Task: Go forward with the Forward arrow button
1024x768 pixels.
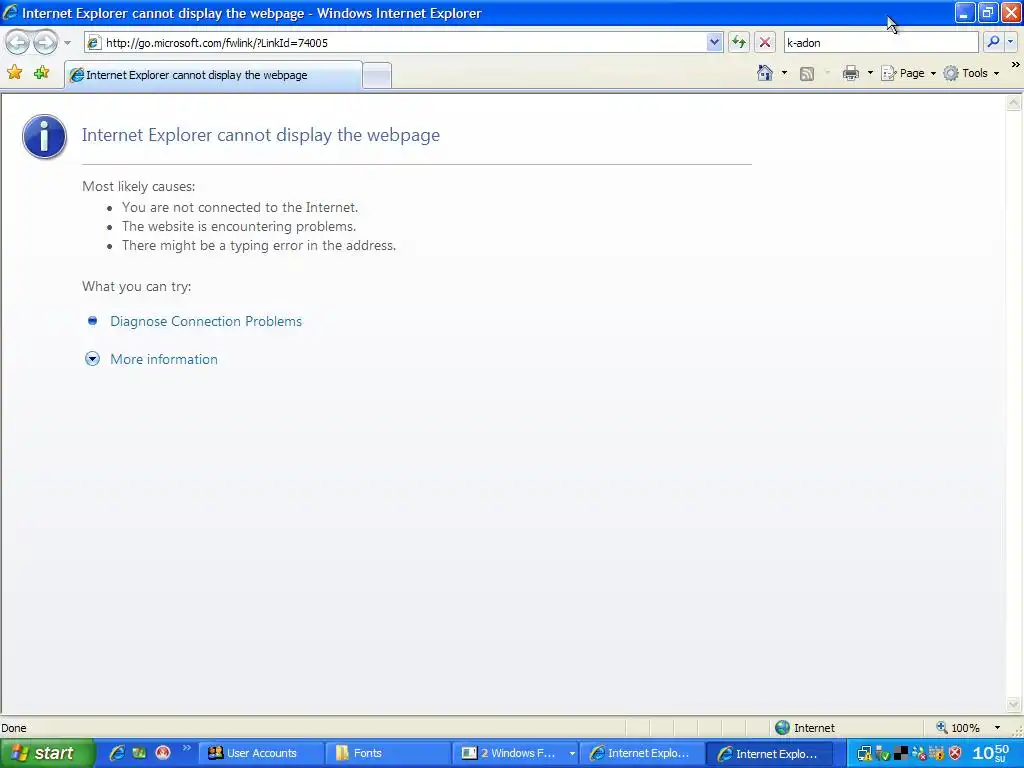Action: tap(45, 42)
